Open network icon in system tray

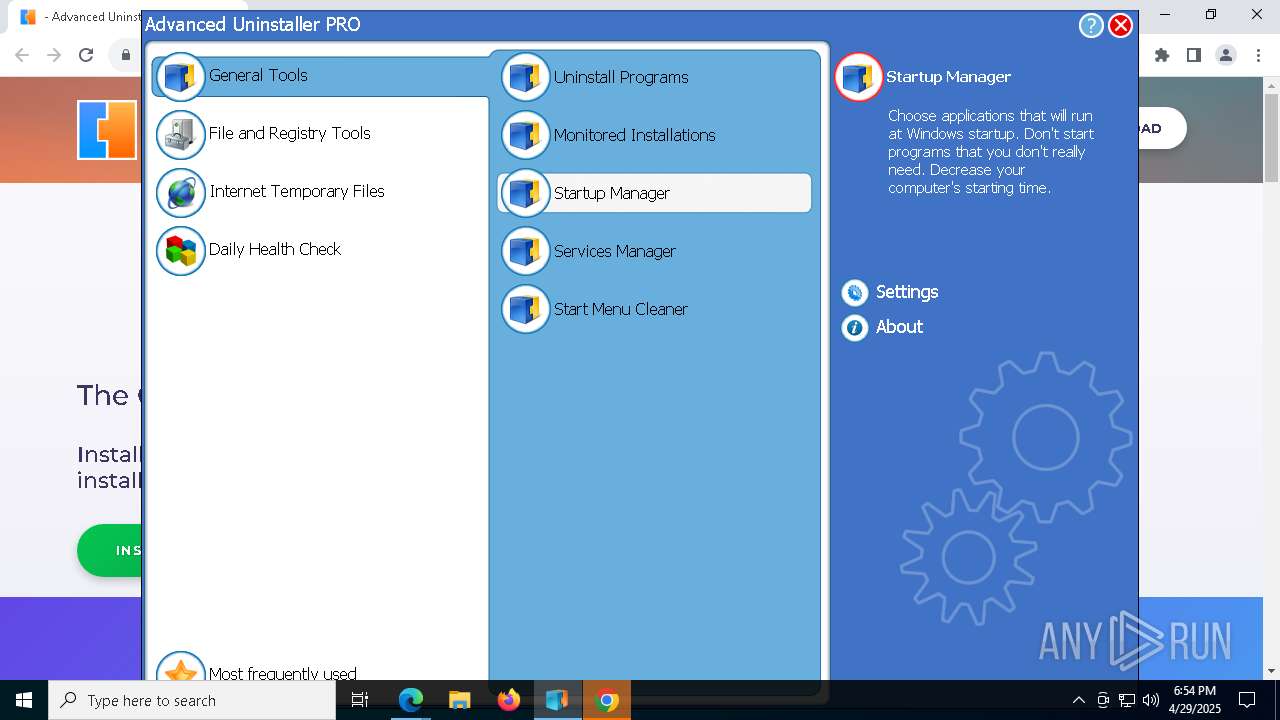[1127, 700]
